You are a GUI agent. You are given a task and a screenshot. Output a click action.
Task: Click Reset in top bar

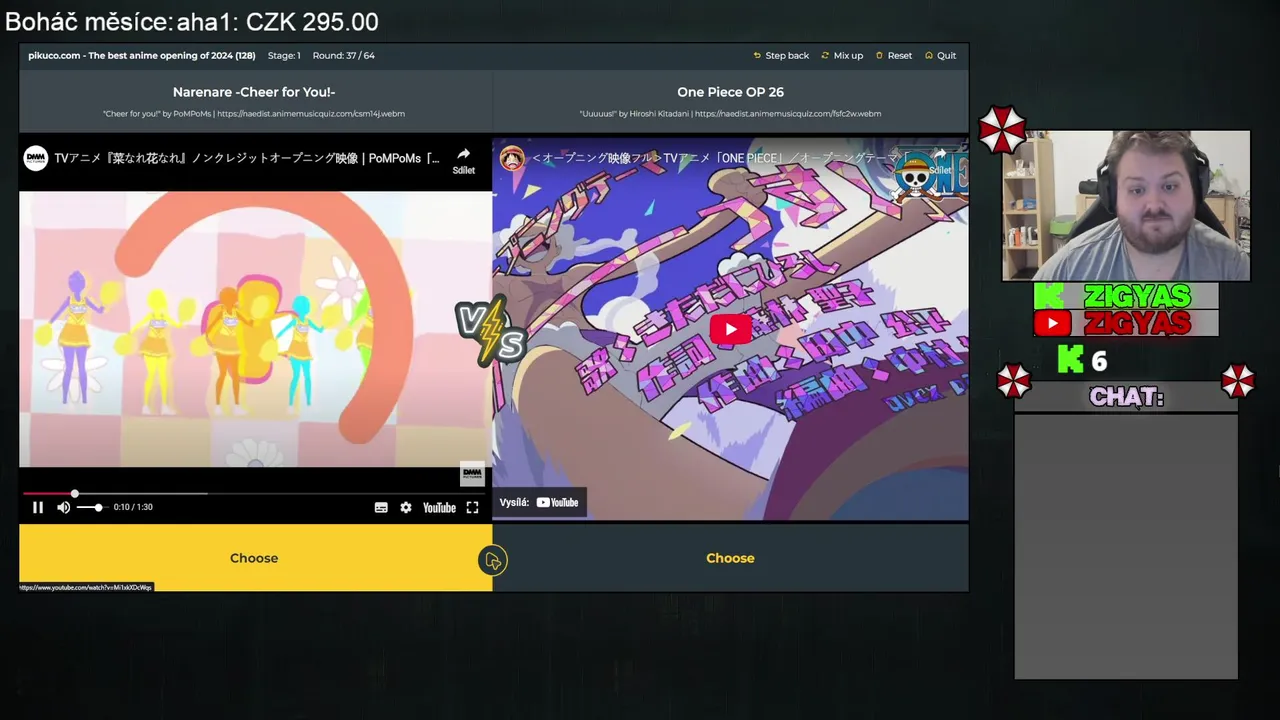click(894, 55)
